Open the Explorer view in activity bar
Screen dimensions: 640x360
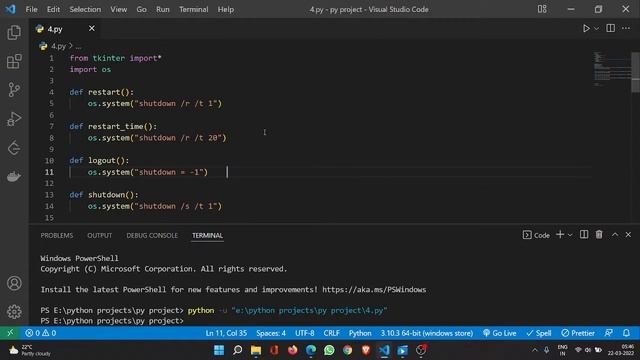point(14,32)
